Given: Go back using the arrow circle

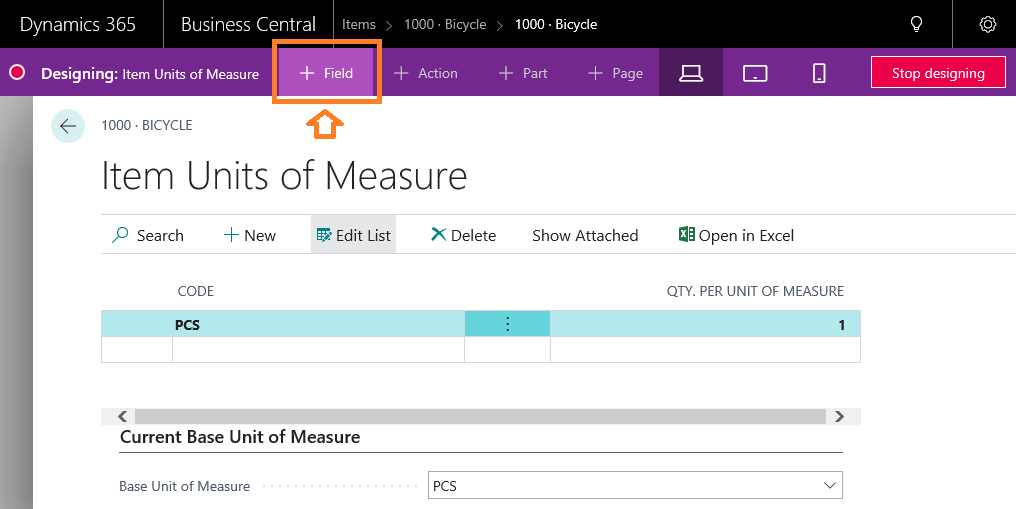Looking at the screenshot, I should [68, 126].
